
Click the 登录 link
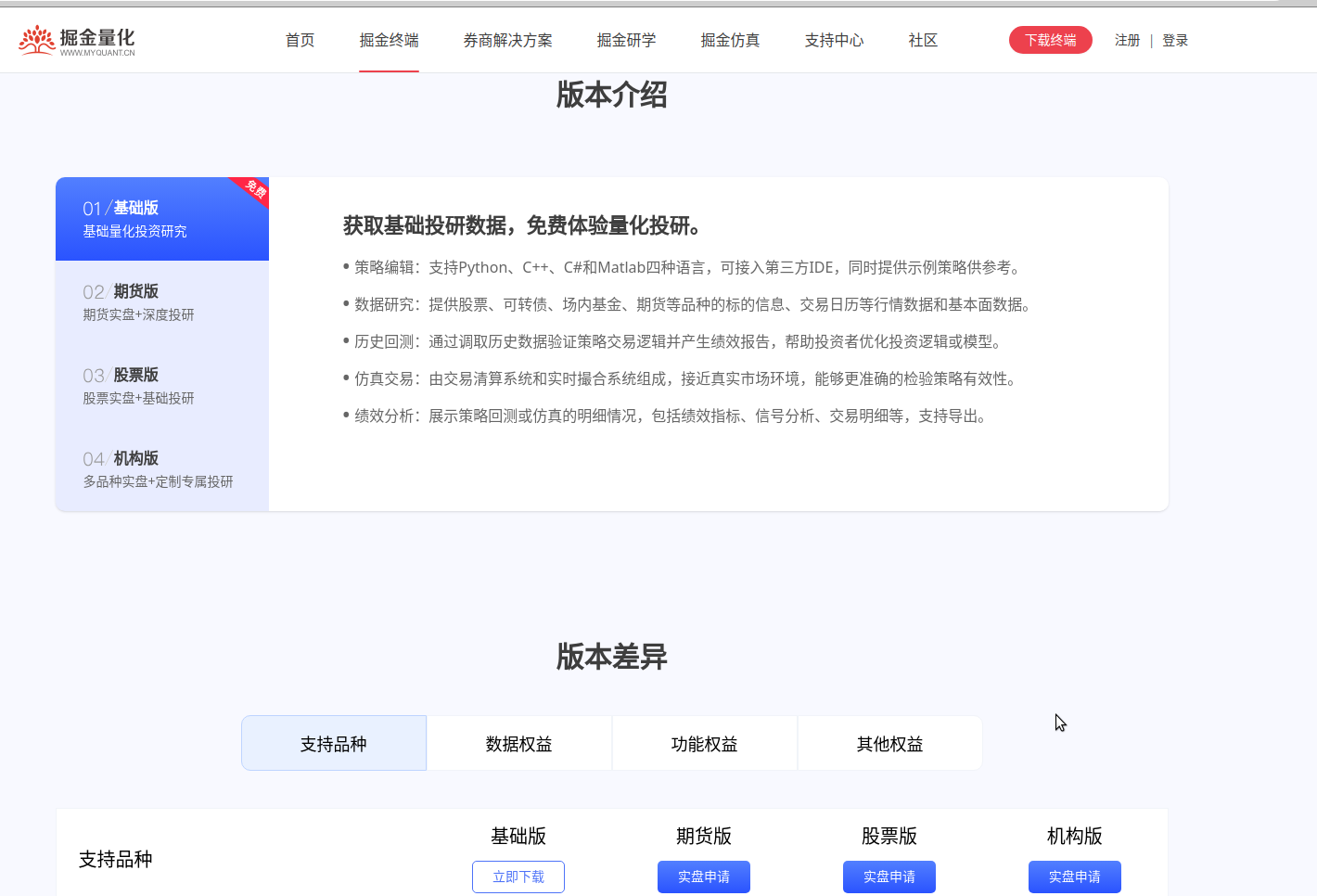point(1175,40)
